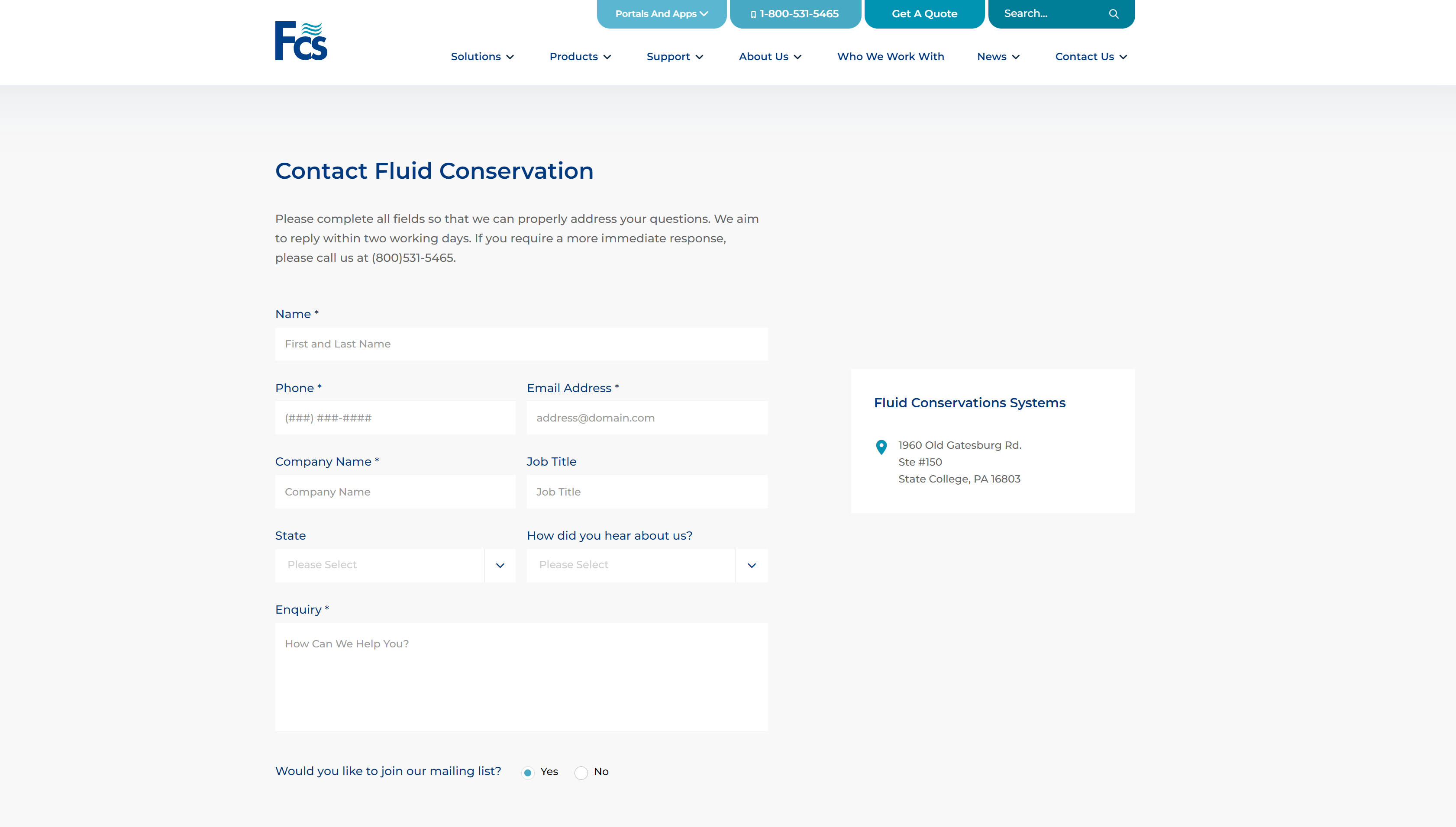Toggle the Yes mailing list radio button
1456x827 pixels.
tap(528, 772)
